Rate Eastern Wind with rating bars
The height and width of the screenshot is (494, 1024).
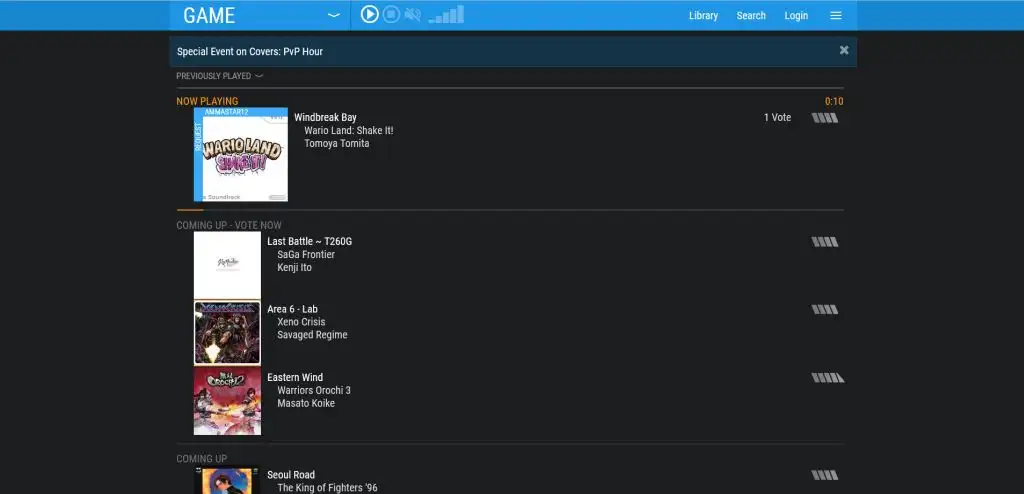pos(827,378)
